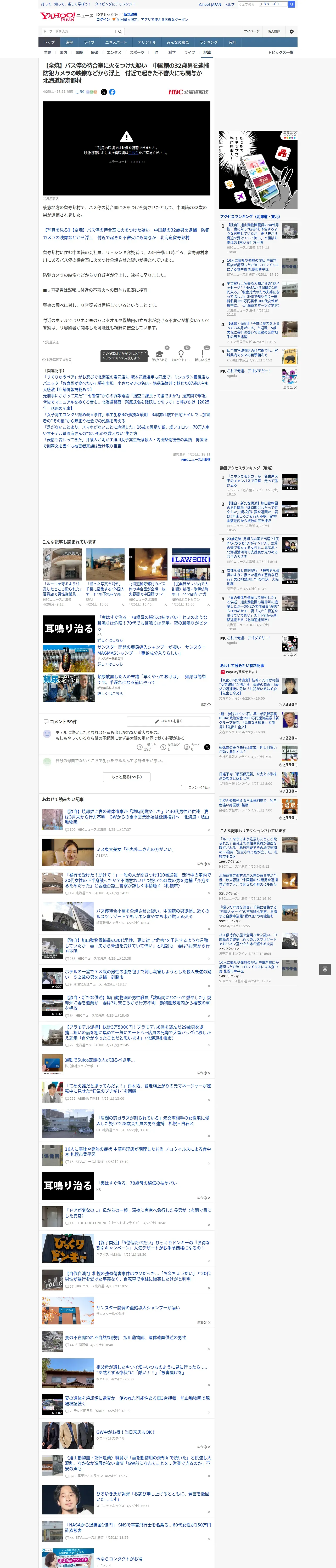Share the article on Facebook
The image size is (336, 1568).
point(112,92)
